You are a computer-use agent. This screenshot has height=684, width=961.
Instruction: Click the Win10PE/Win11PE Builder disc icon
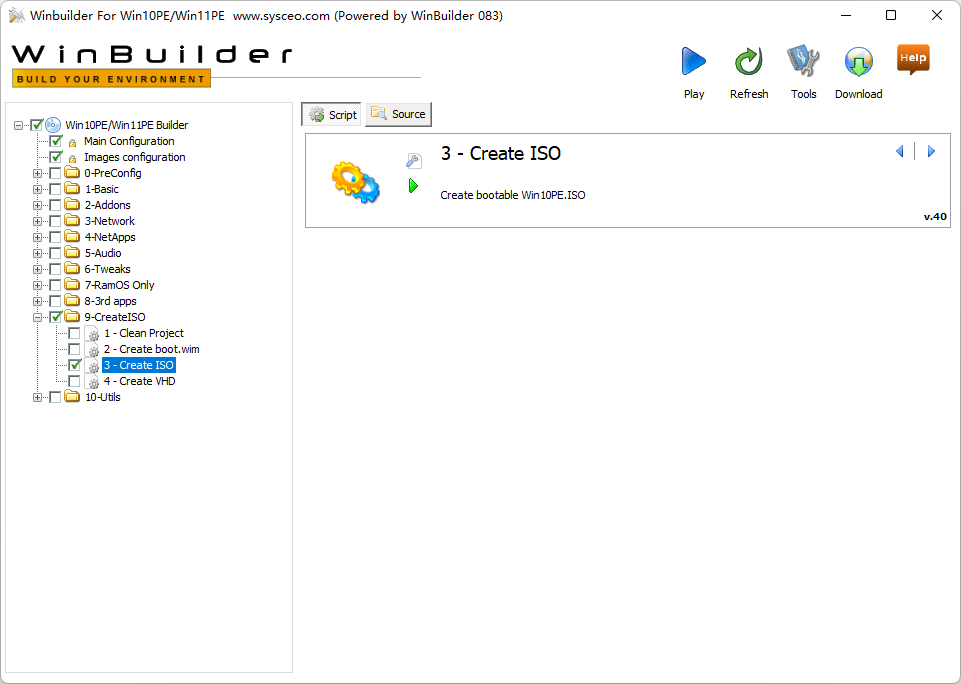click(53, 125)
